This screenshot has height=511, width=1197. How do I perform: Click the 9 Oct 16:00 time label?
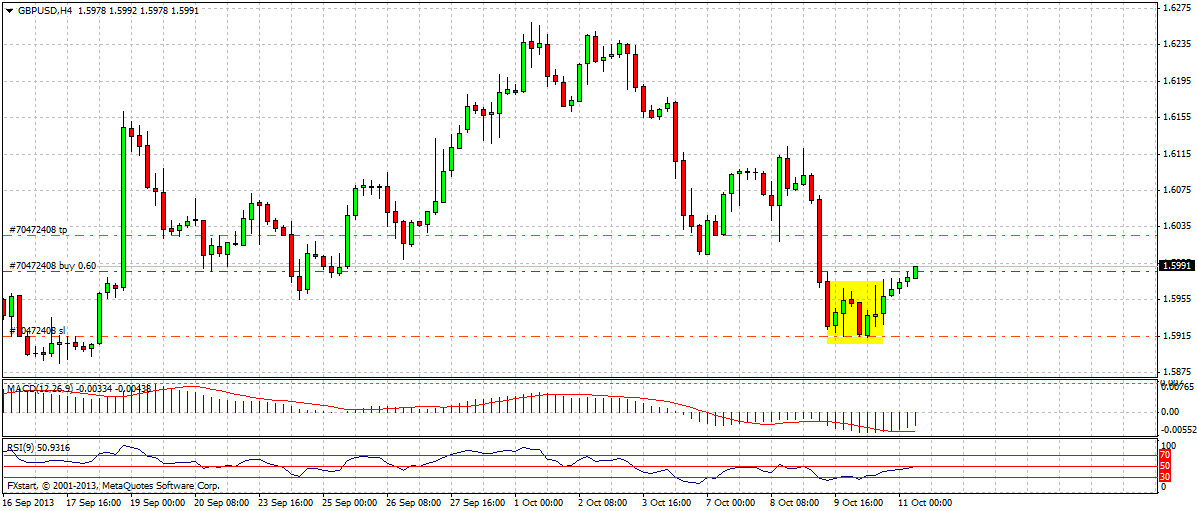click(x=860, y=503)
